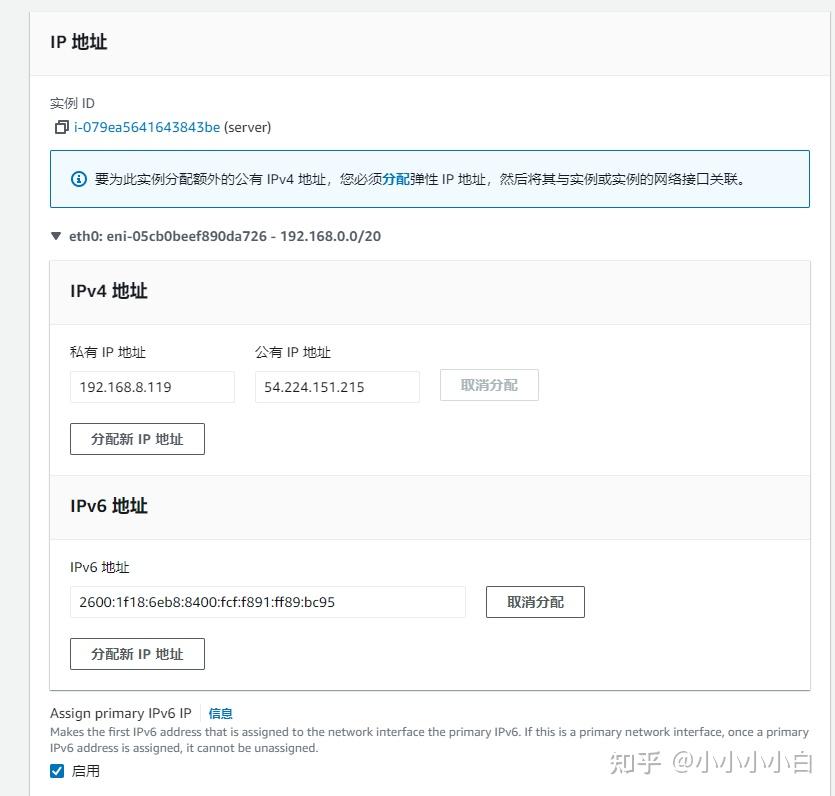Click the IPv6 地址 section header
Screen dimensions: 835x796
coord(108,506)
